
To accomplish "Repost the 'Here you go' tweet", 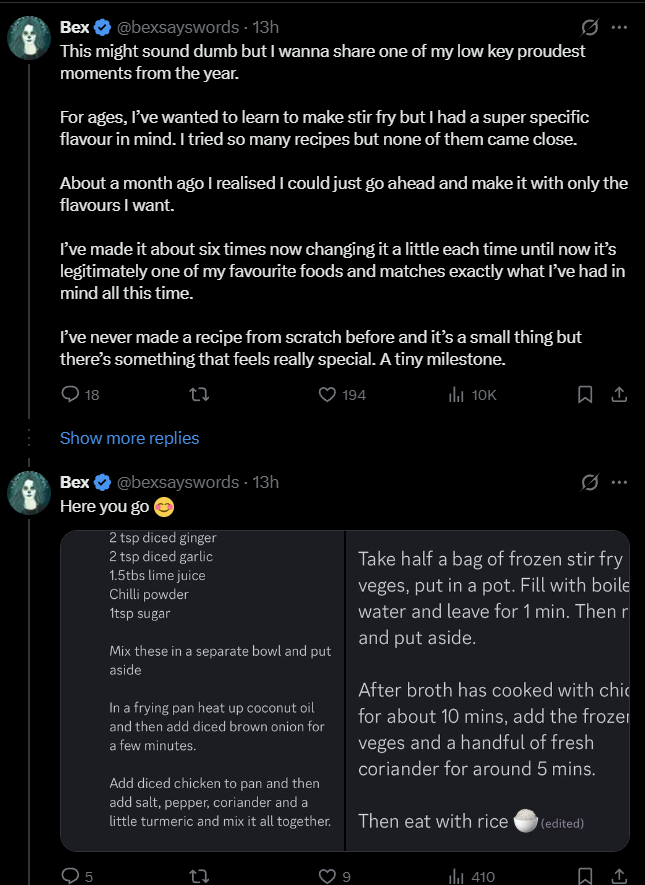I will click(x=199, y=876).
